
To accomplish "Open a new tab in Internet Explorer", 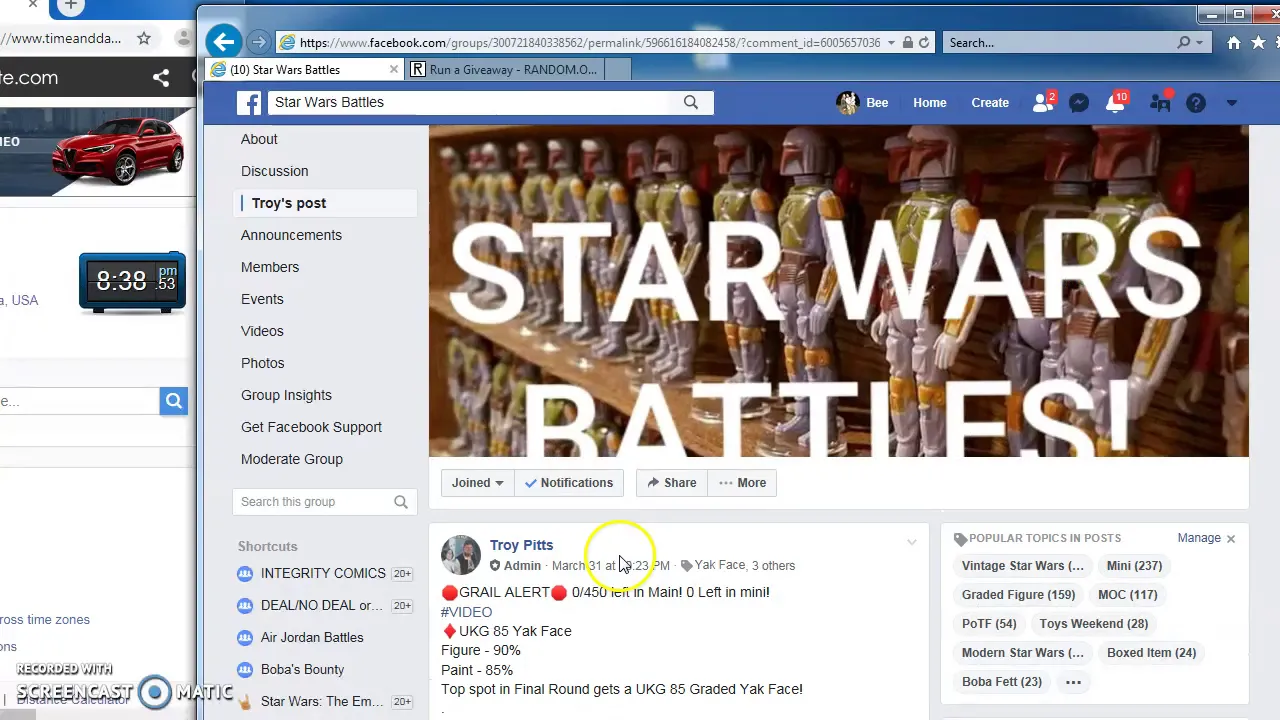I will pos(618,69).
